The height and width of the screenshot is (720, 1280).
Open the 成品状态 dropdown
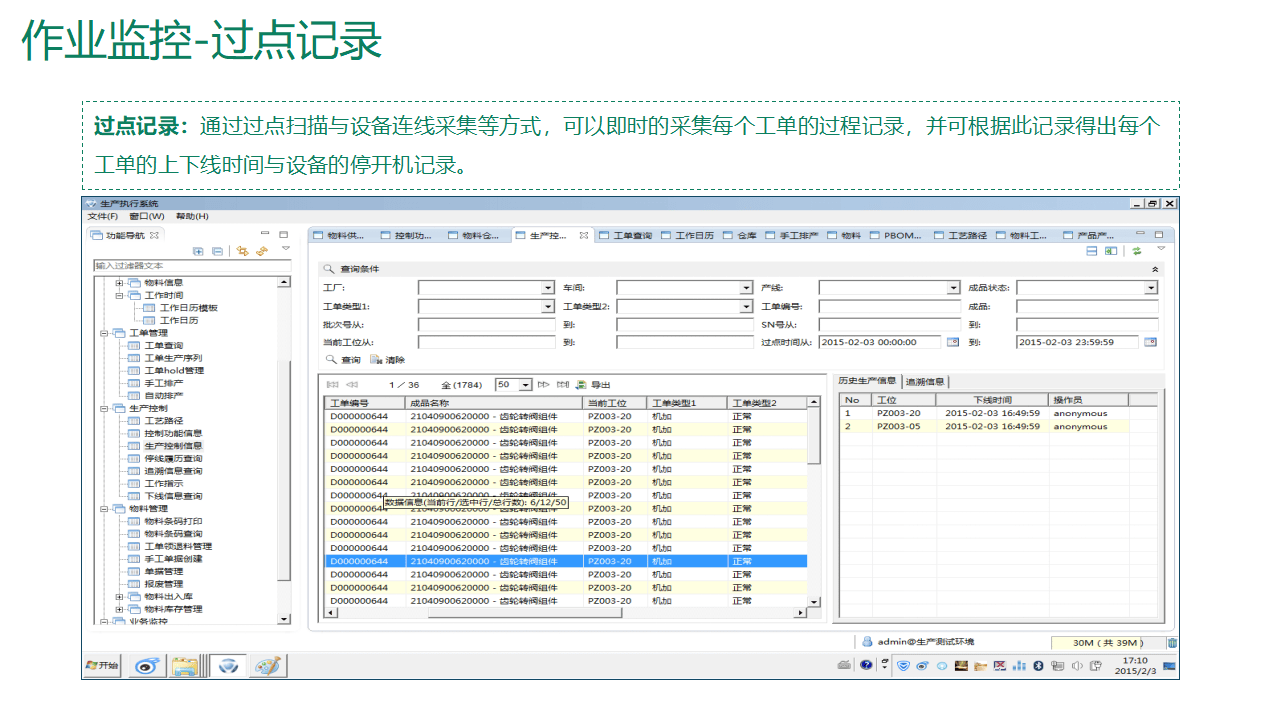tap(1151, 288)
